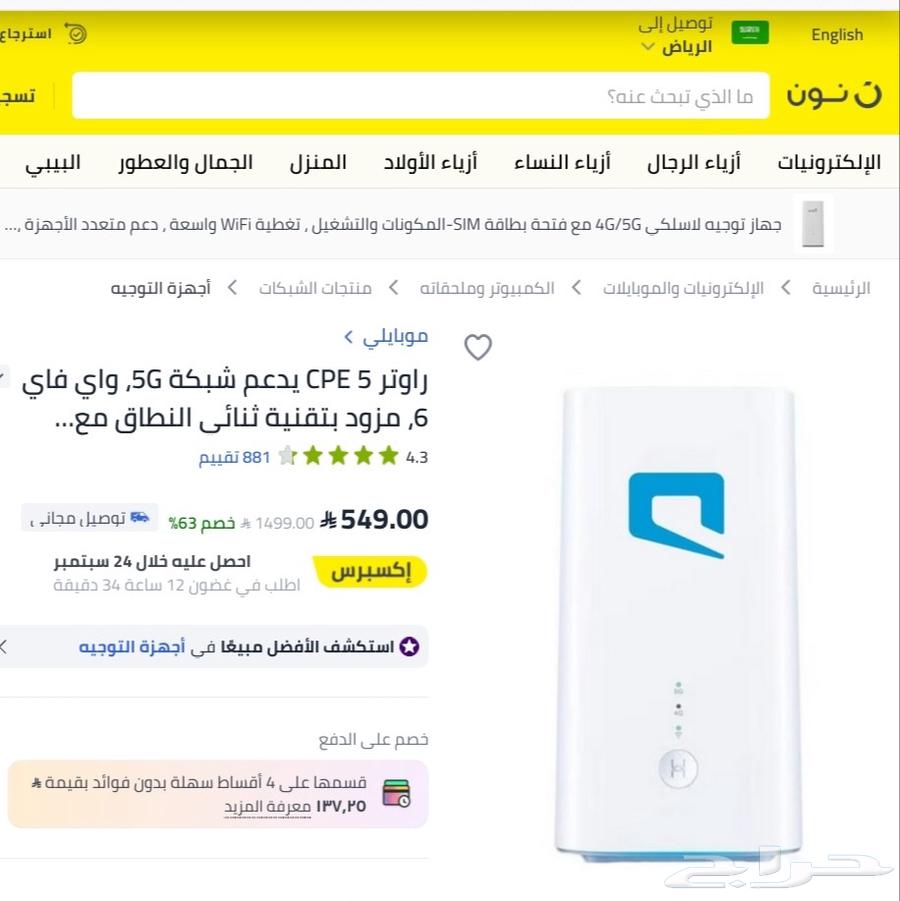Open the الجمال والعطور category menu

point(186,163)
